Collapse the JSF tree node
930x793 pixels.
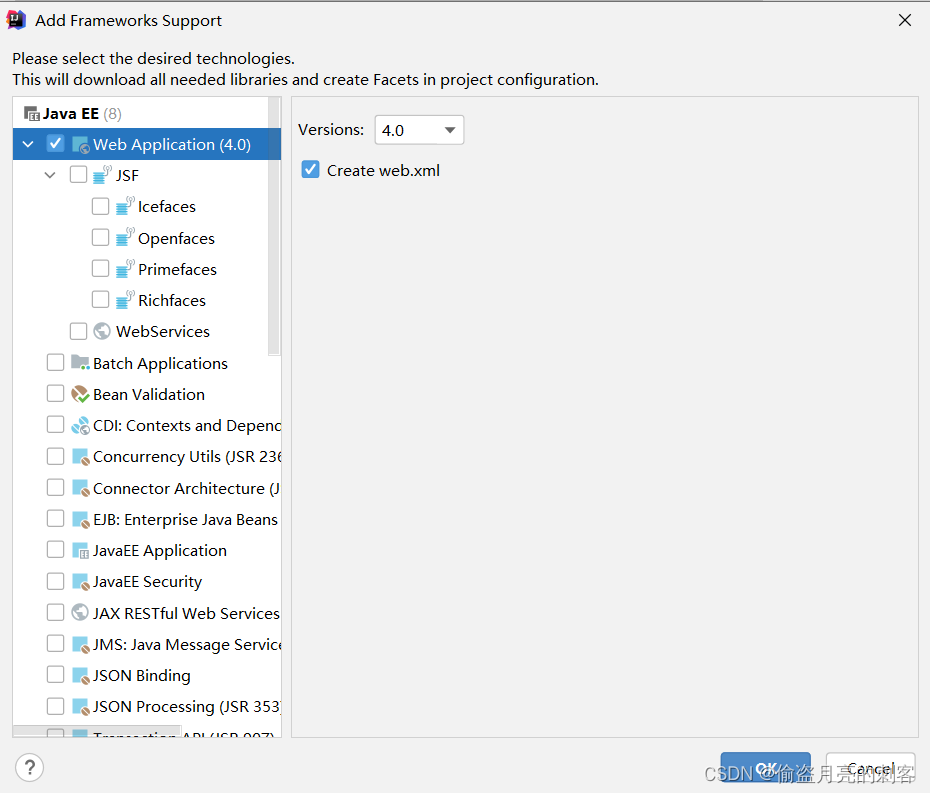(50, 174)
